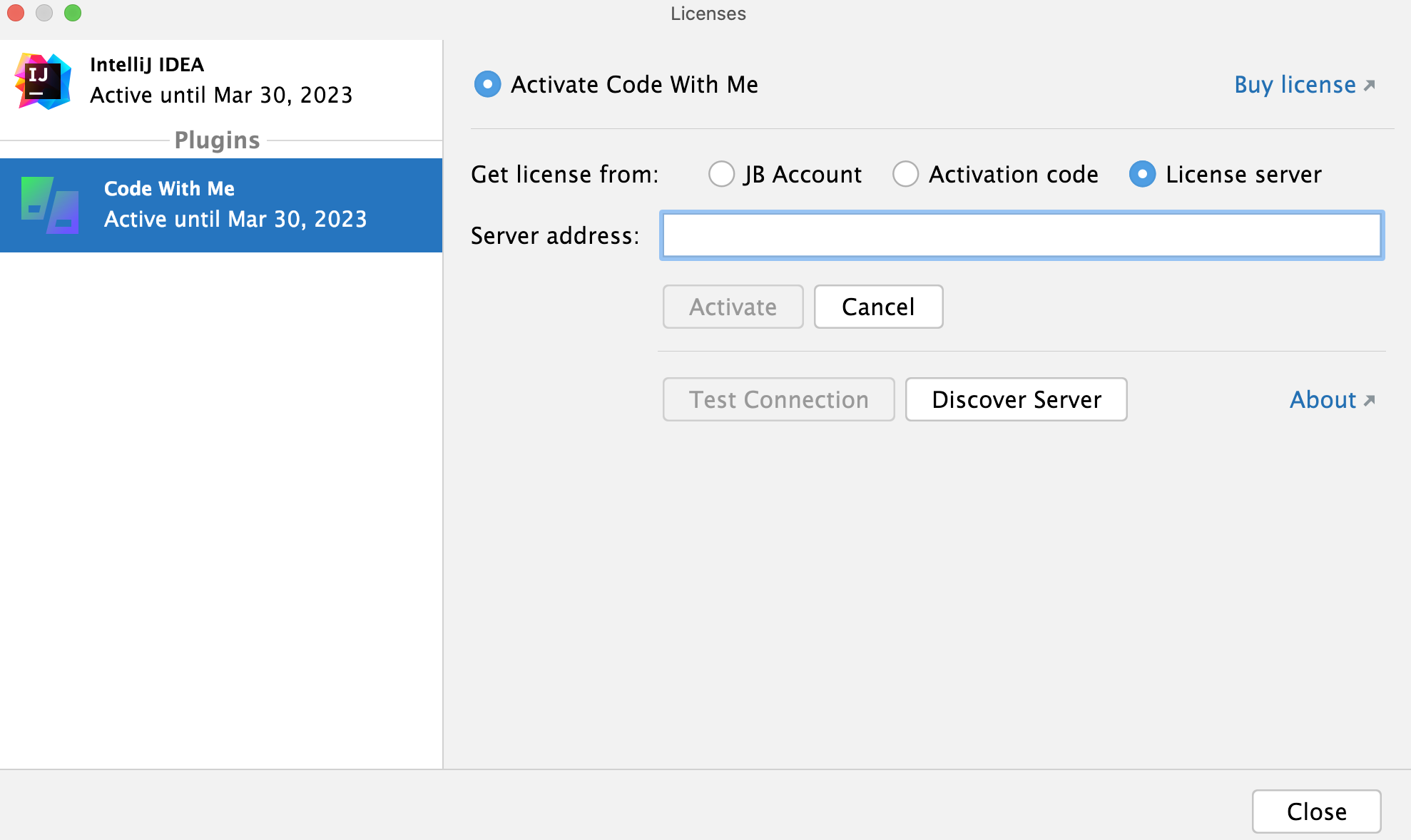Click the Code With Me active status text

[234, 218]
